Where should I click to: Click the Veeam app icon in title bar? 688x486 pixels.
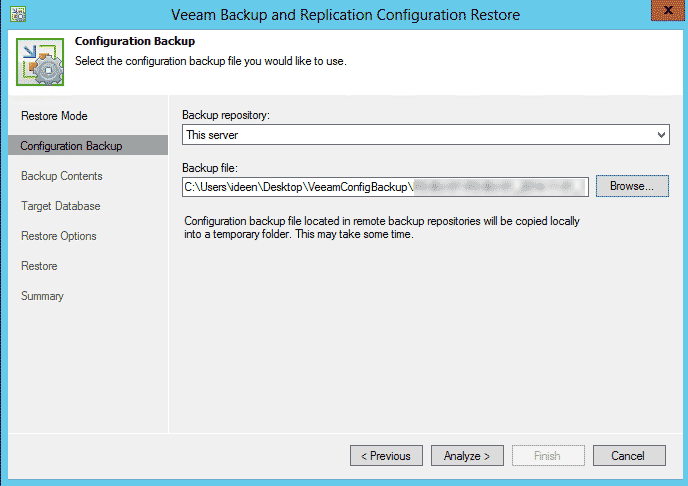[x=18, y=14]
